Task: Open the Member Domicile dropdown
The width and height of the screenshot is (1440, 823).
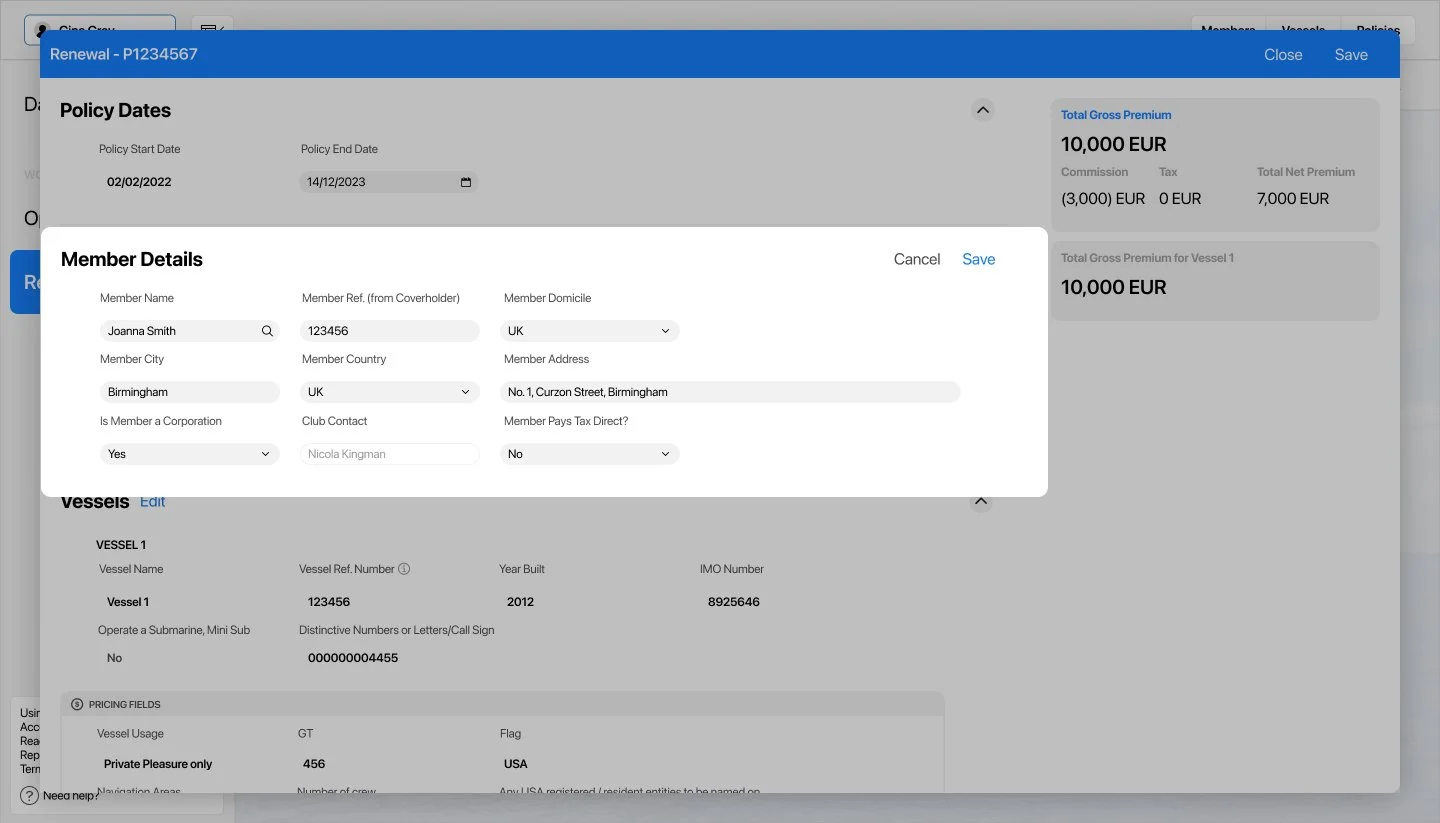Action: (590, 331)
